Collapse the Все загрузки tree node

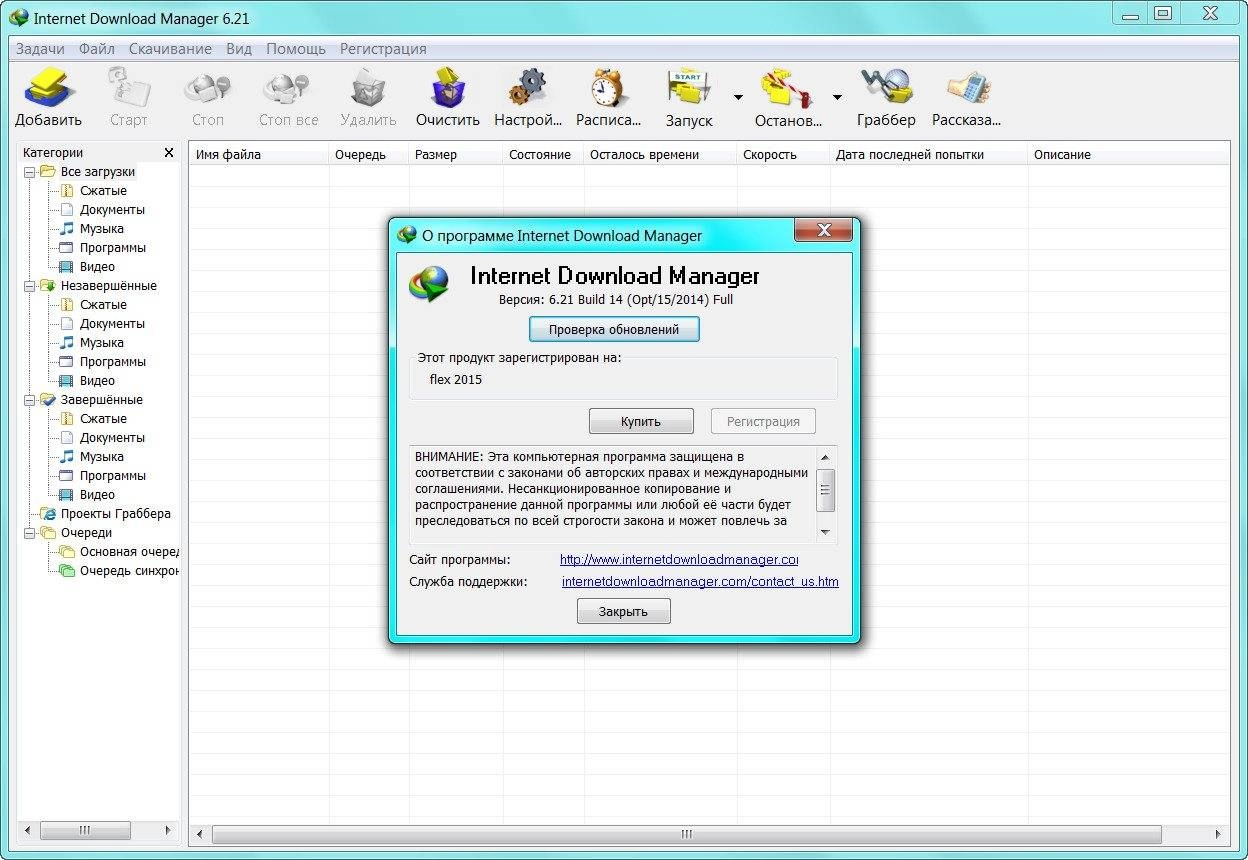29,172
